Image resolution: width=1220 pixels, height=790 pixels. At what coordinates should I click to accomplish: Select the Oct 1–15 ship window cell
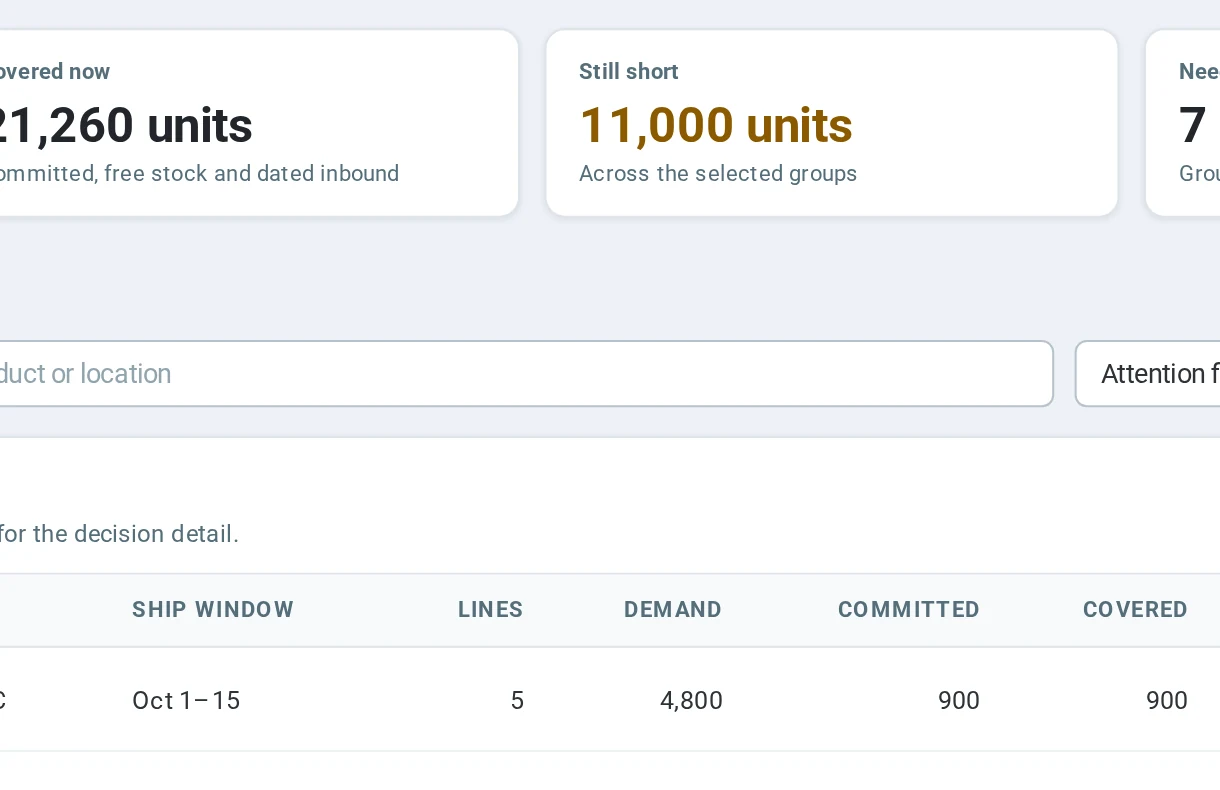coord(186,700)
